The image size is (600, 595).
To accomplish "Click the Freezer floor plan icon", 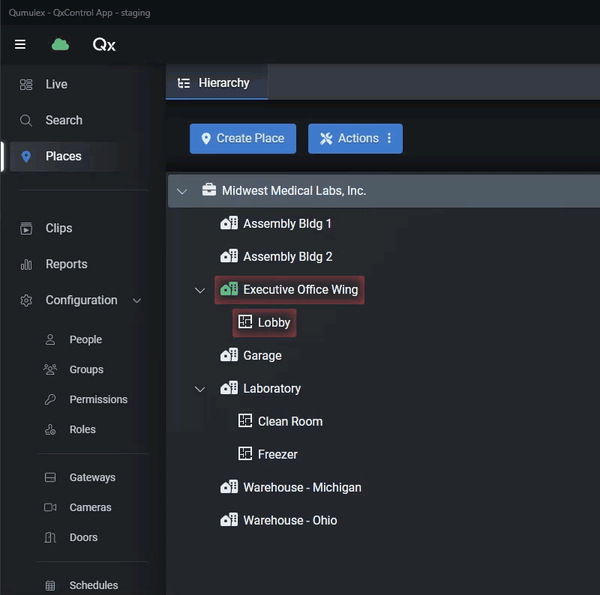I will pos(245,453).
